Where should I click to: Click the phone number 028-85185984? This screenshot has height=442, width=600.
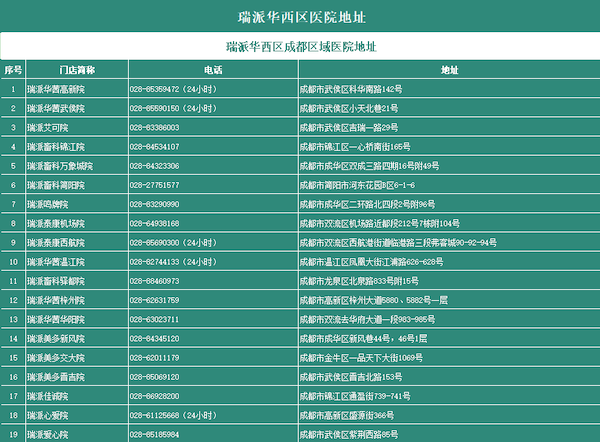click(155, 434)
